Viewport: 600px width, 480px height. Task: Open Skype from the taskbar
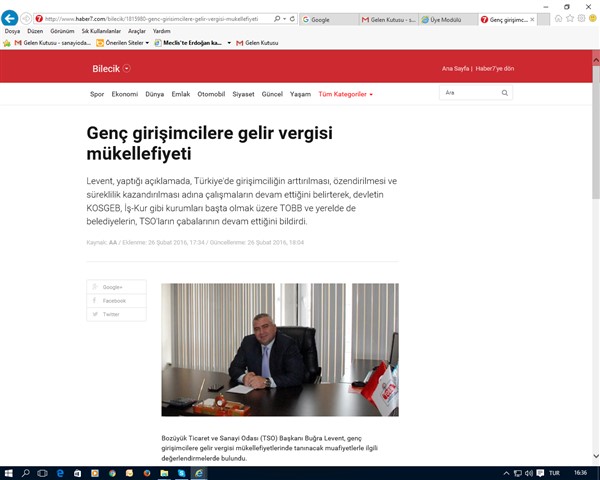pos(181,473)
